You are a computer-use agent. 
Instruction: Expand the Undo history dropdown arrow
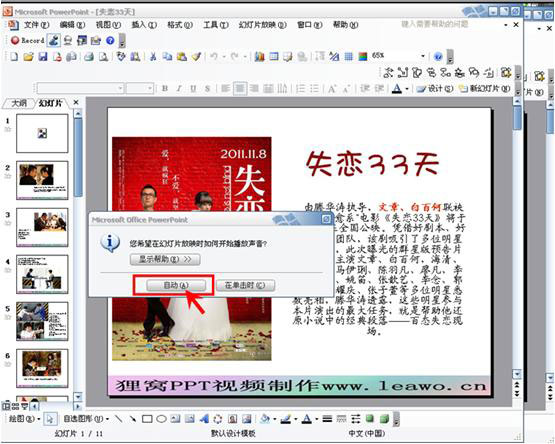pyautogui.click(x=224, y=56)
